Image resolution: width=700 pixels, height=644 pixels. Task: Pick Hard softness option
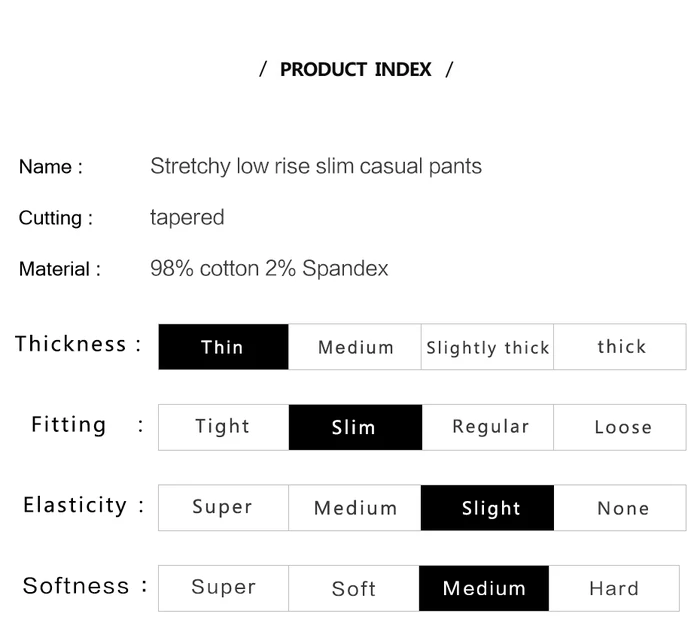pos(613,588)
